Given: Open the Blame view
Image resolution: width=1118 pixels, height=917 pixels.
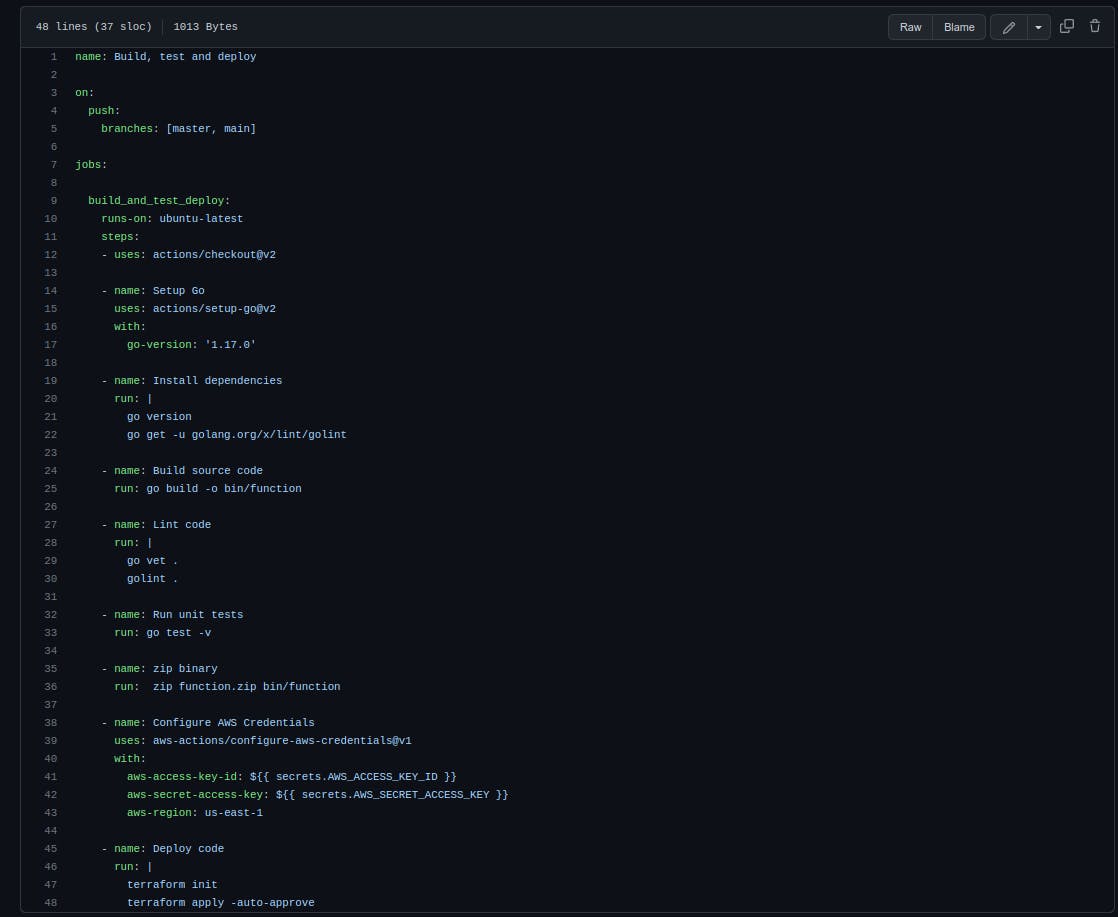Looking at the screenshot, I should pyautogui.click(x=958, y=27).
